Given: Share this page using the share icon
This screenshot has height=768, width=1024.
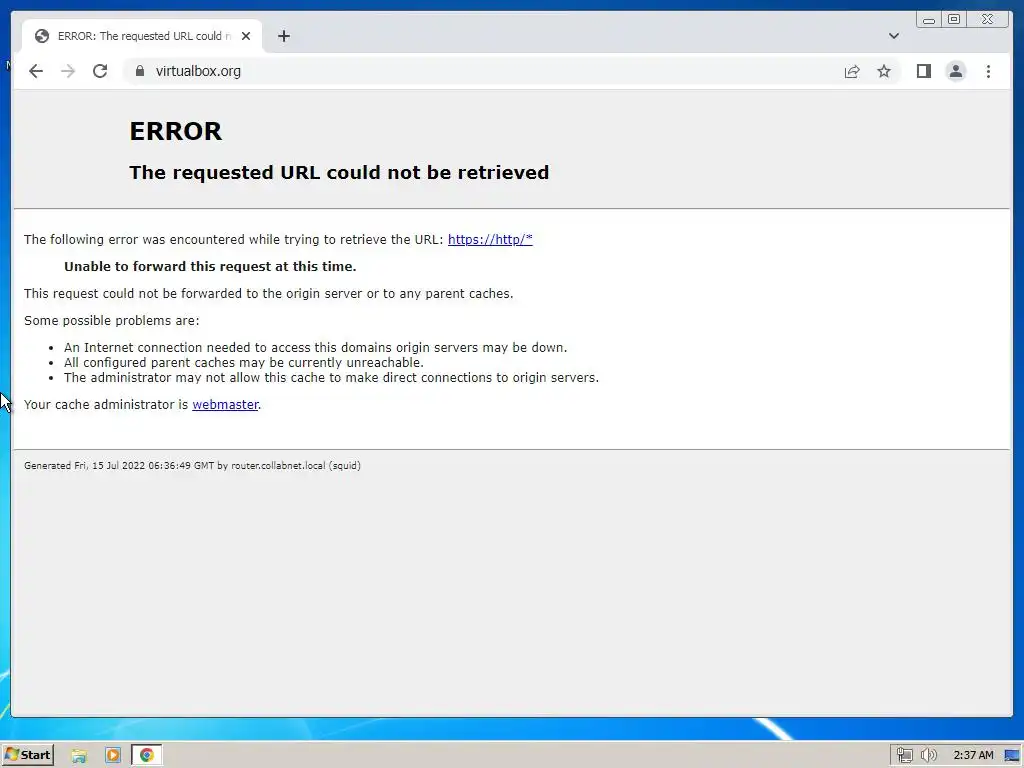Looking at the screenshot, I should [x=852, y=71].
